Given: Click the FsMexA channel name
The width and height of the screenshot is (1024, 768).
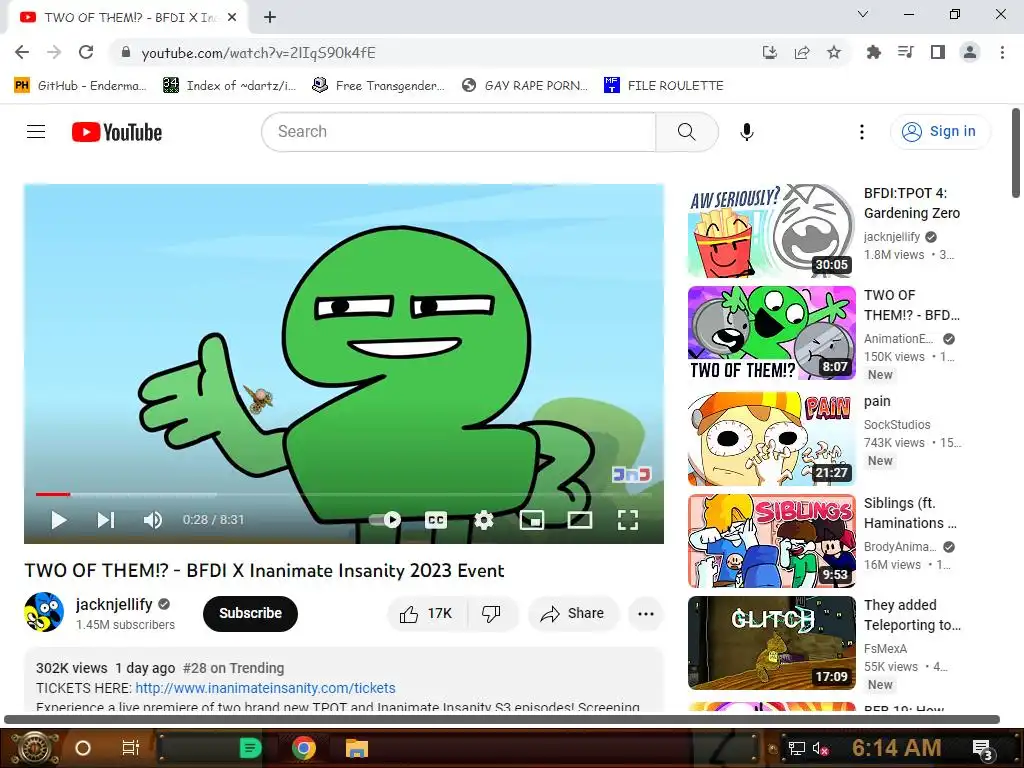Looking at the screenshot, I should 886,648.
